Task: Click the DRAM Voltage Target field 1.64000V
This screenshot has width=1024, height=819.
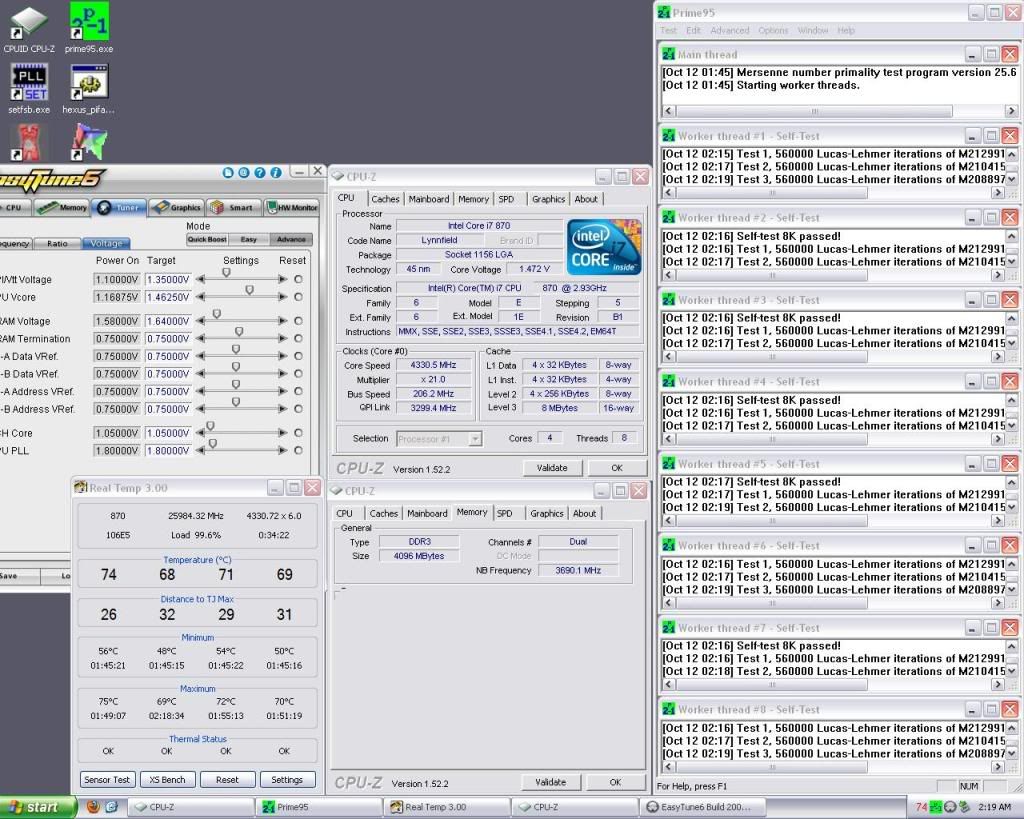Action: [x=168, y=321]
